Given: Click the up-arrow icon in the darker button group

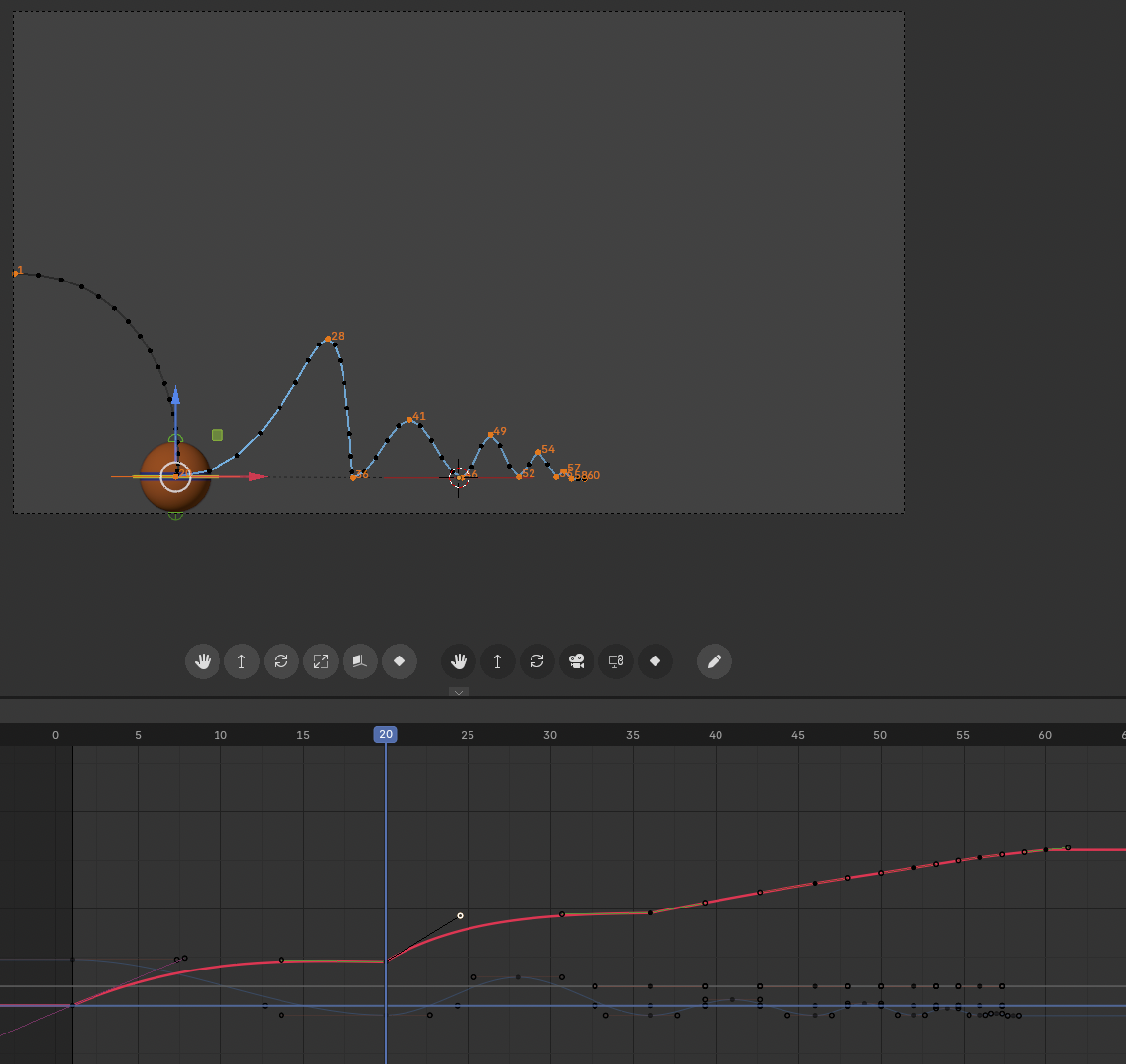Looking at the screenshot, I should pyautogui.click(x=498, y=661).
